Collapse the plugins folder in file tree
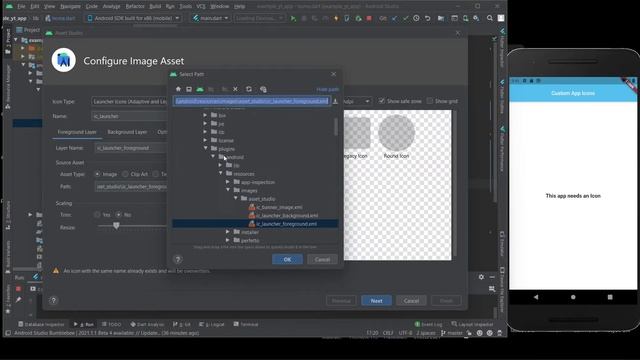Image resolution: width=640 pixels, height=360 pixels. click(206, 149)
